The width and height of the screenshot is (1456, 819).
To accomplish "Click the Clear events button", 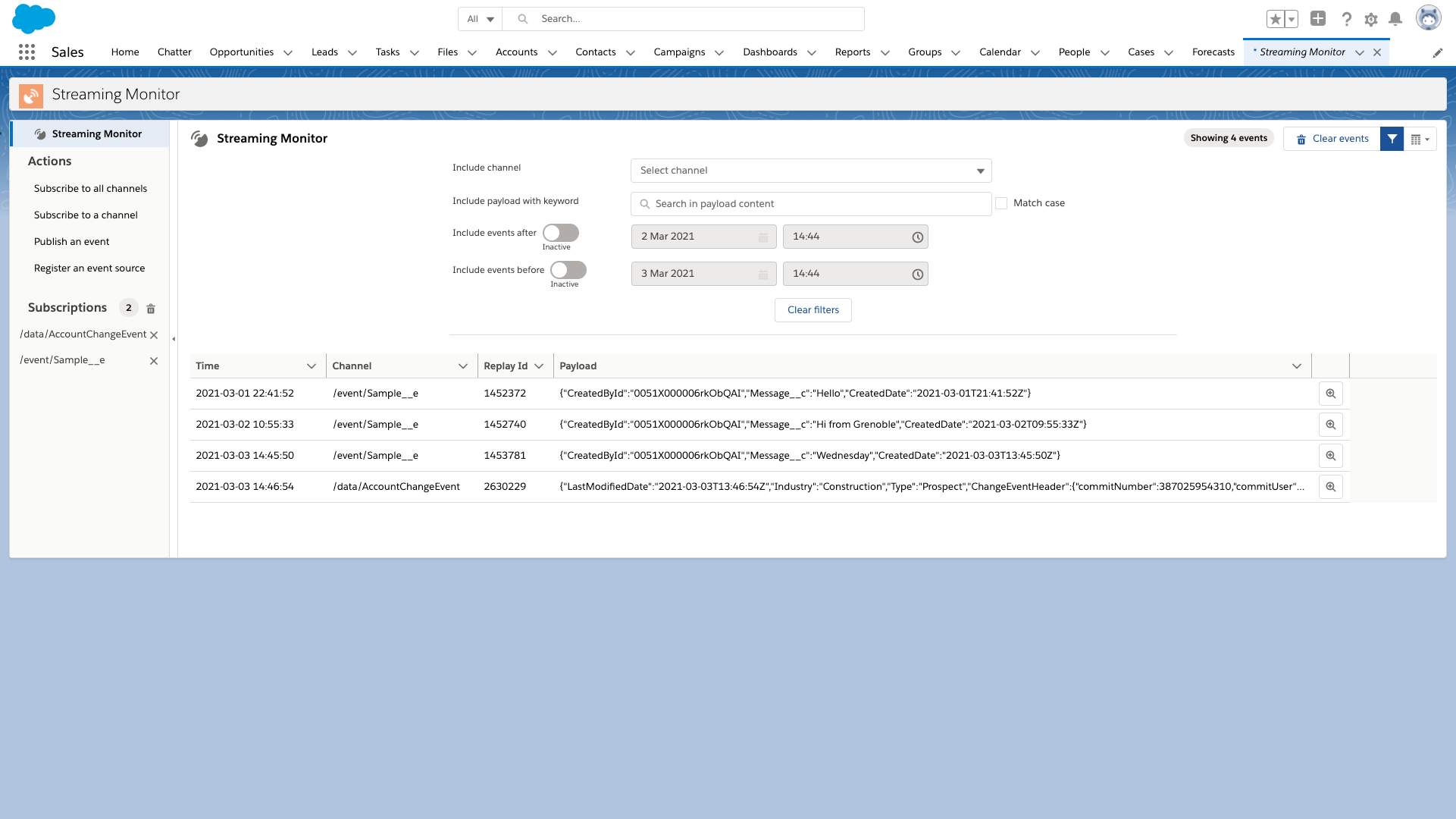I will (x=1332, y=139).
